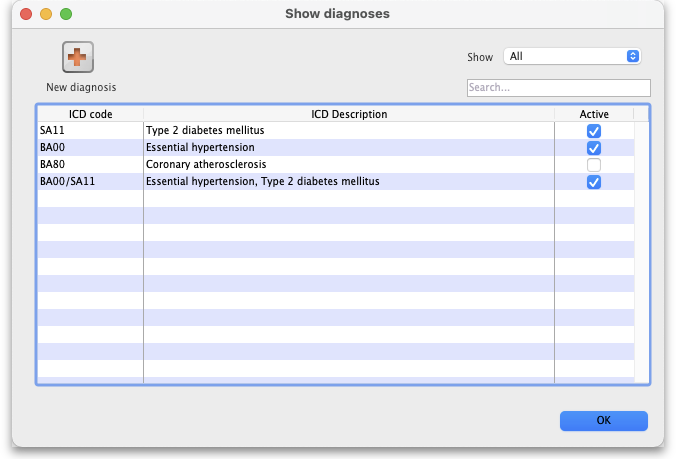Screen dimensions: 676x459
Task: Uncheck Active for Essential hypertension row
Action: point(594,148)
